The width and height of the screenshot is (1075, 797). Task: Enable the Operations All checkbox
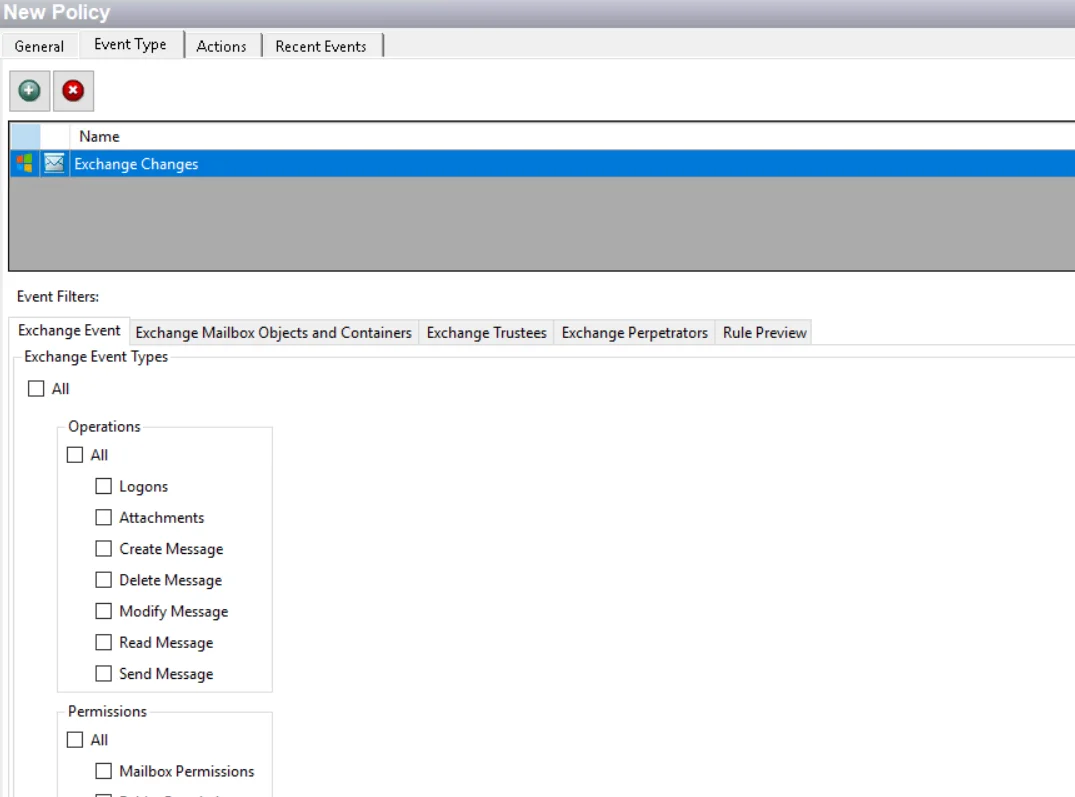pos(75,455)
